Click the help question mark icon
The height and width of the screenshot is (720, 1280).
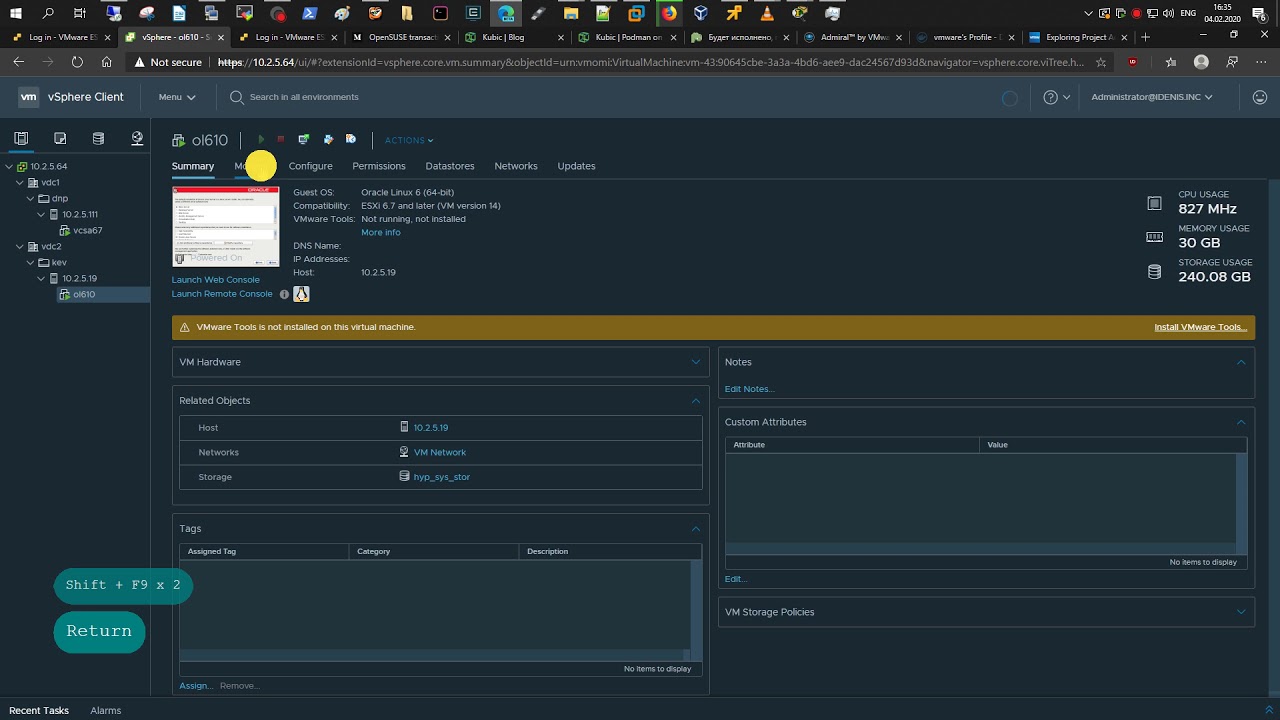point(1050,97)
